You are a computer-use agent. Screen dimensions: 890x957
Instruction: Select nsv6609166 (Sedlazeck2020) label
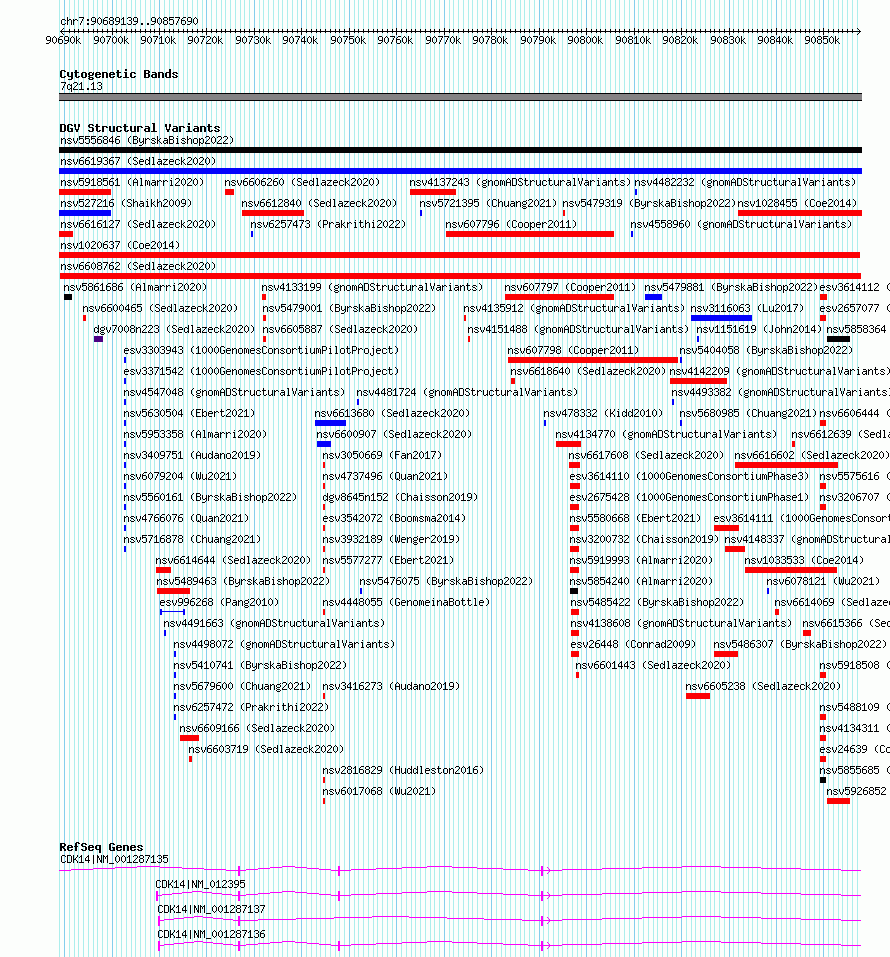pos(257,728)
